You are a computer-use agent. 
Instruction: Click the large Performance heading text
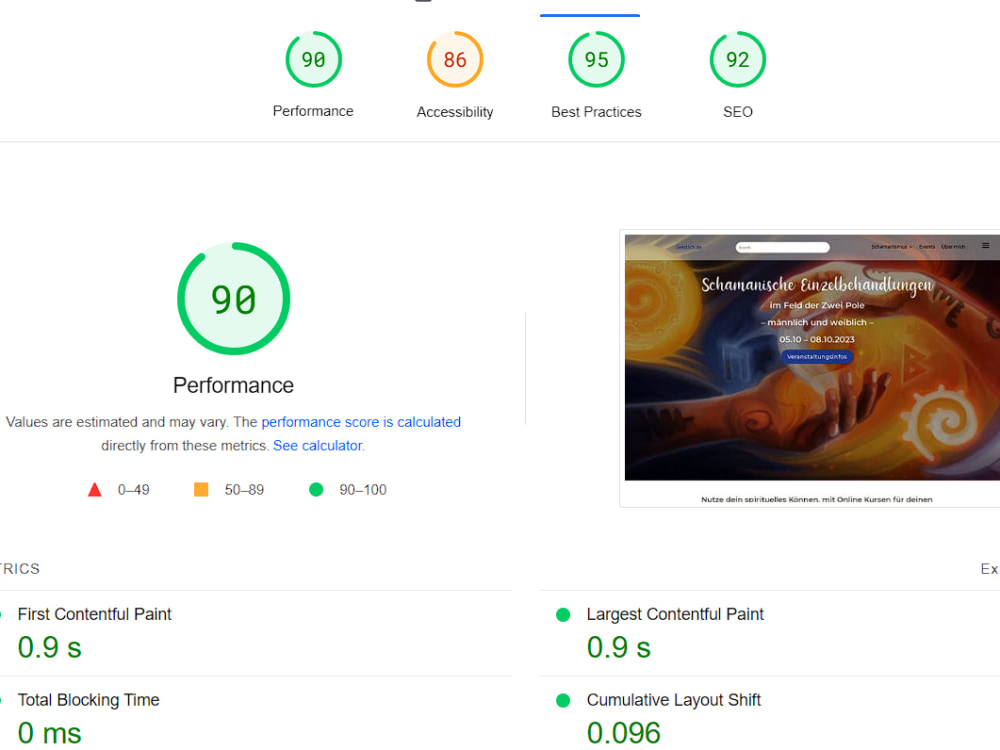pyautogui.click(x=233, y=385)
